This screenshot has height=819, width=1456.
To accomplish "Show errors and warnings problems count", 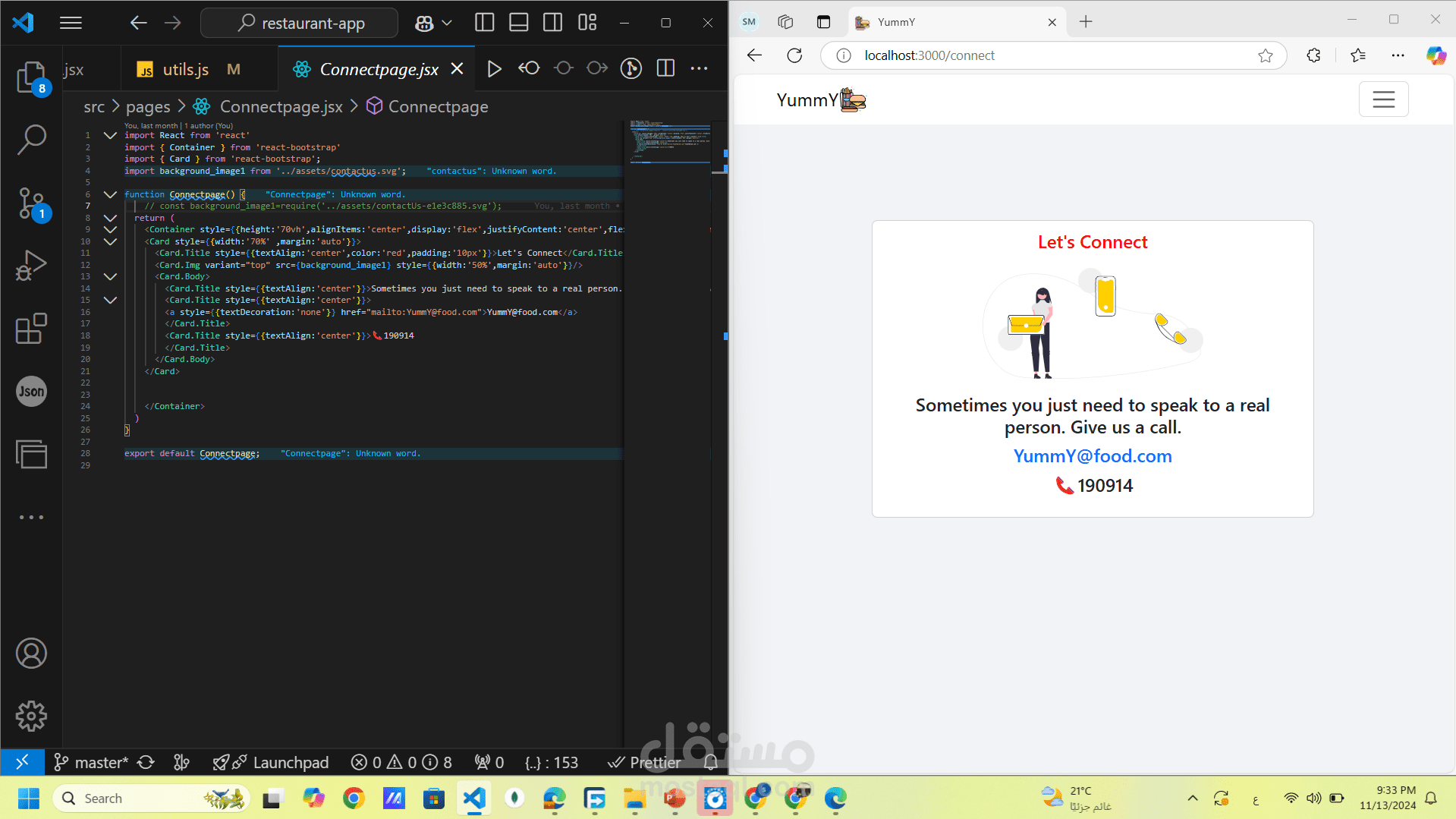I will (401, 762).
